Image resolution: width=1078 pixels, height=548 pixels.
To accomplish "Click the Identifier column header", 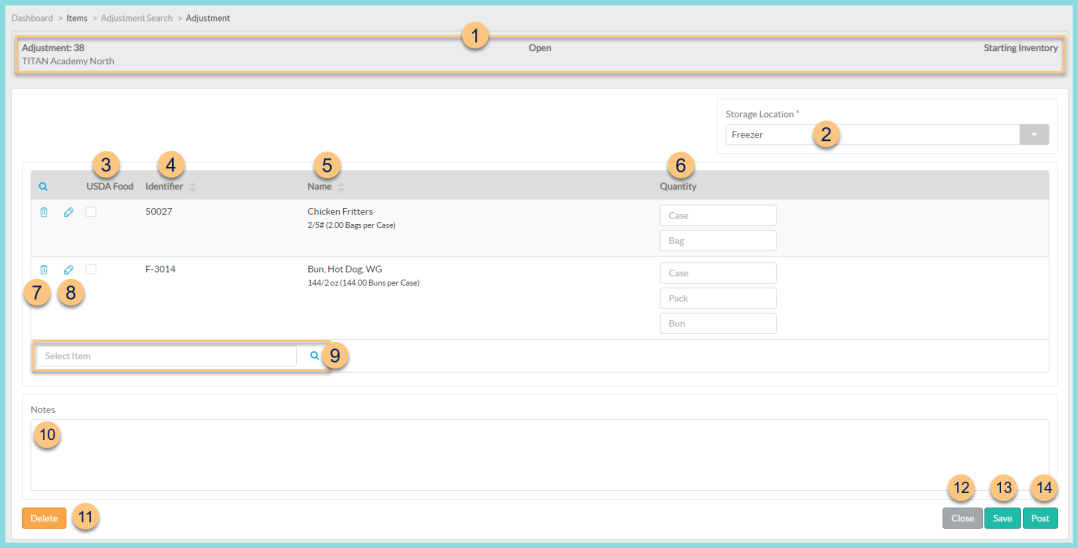I will tap(164, 186).
